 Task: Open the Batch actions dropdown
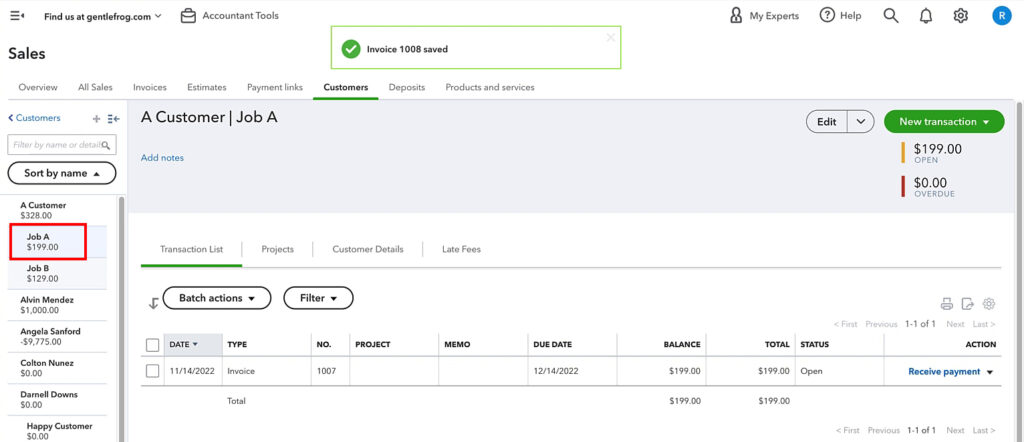(x=216, y=298)
